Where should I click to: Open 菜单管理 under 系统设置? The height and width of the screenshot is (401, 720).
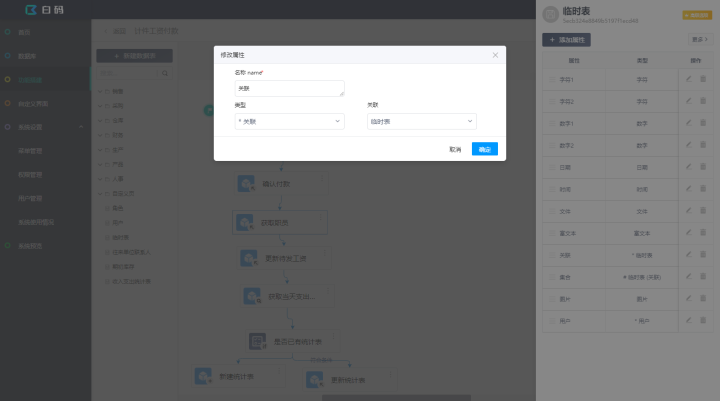(30, 151)
